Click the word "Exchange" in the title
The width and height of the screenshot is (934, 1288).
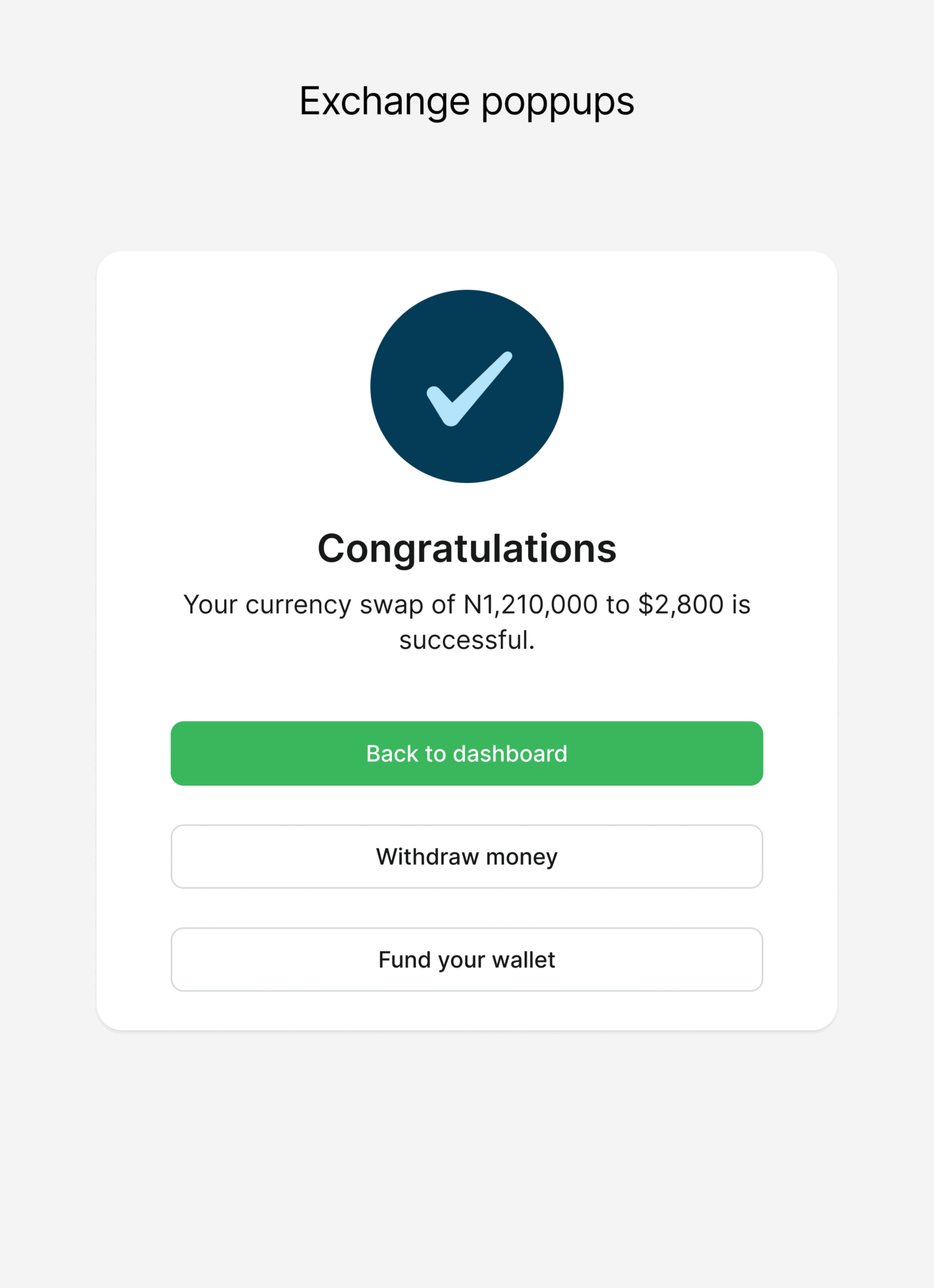point(384,101)
